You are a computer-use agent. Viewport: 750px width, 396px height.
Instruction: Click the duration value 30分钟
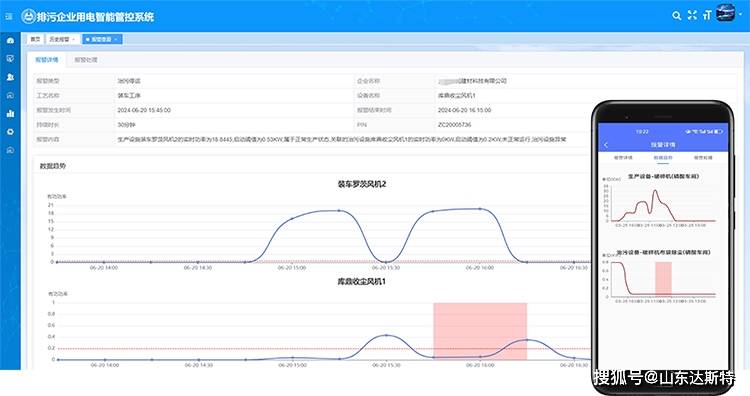coord(127,124)
